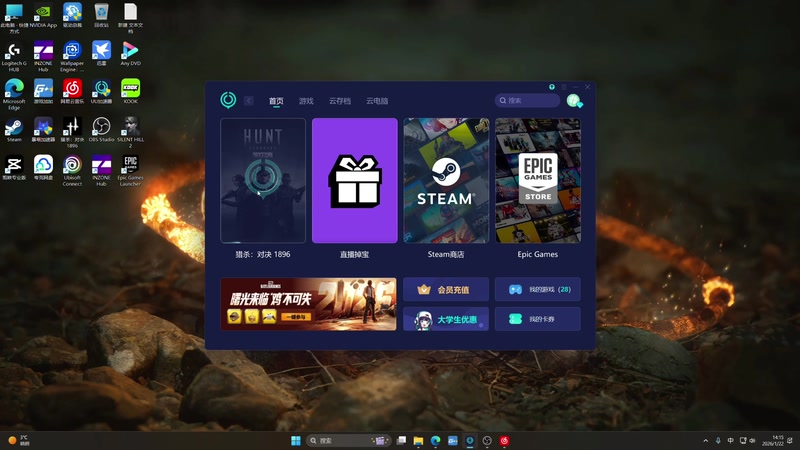Screen dimensions: 800x450
Task: Click the 一键参与 button on the banner
Action: (295, 317)
